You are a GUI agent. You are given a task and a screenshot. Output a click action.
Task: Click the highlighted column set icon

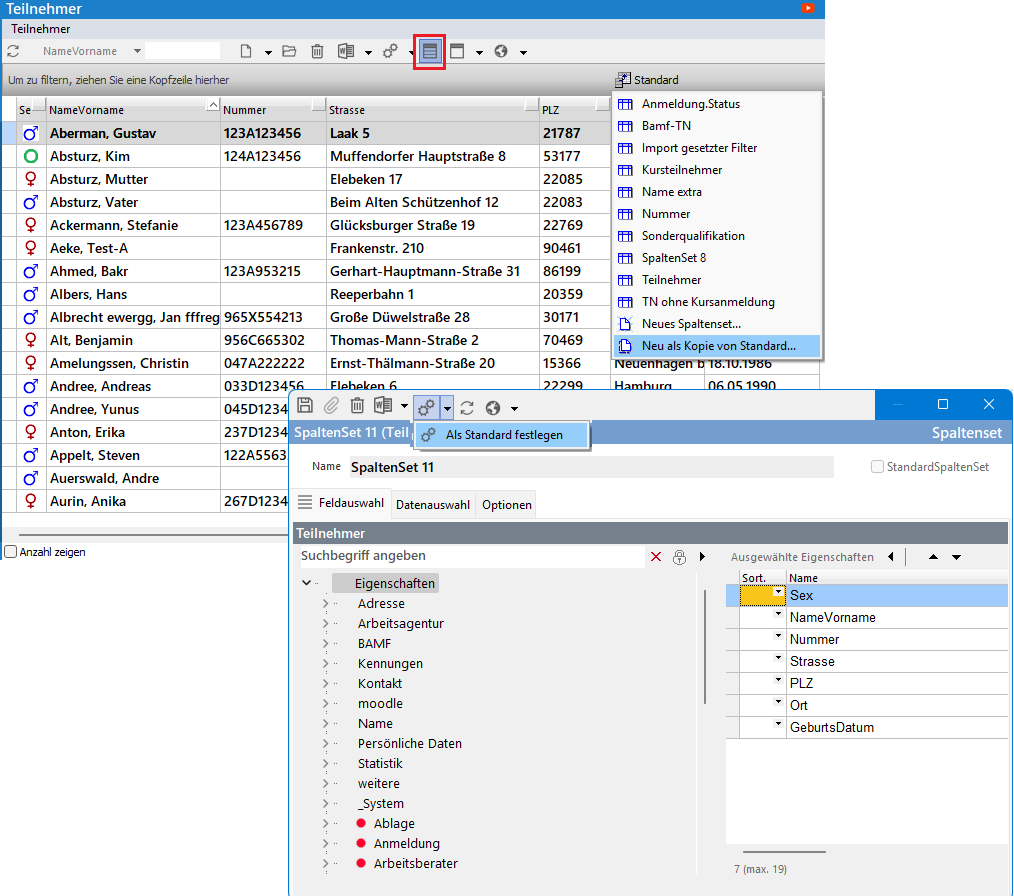(x=429, y=51)
